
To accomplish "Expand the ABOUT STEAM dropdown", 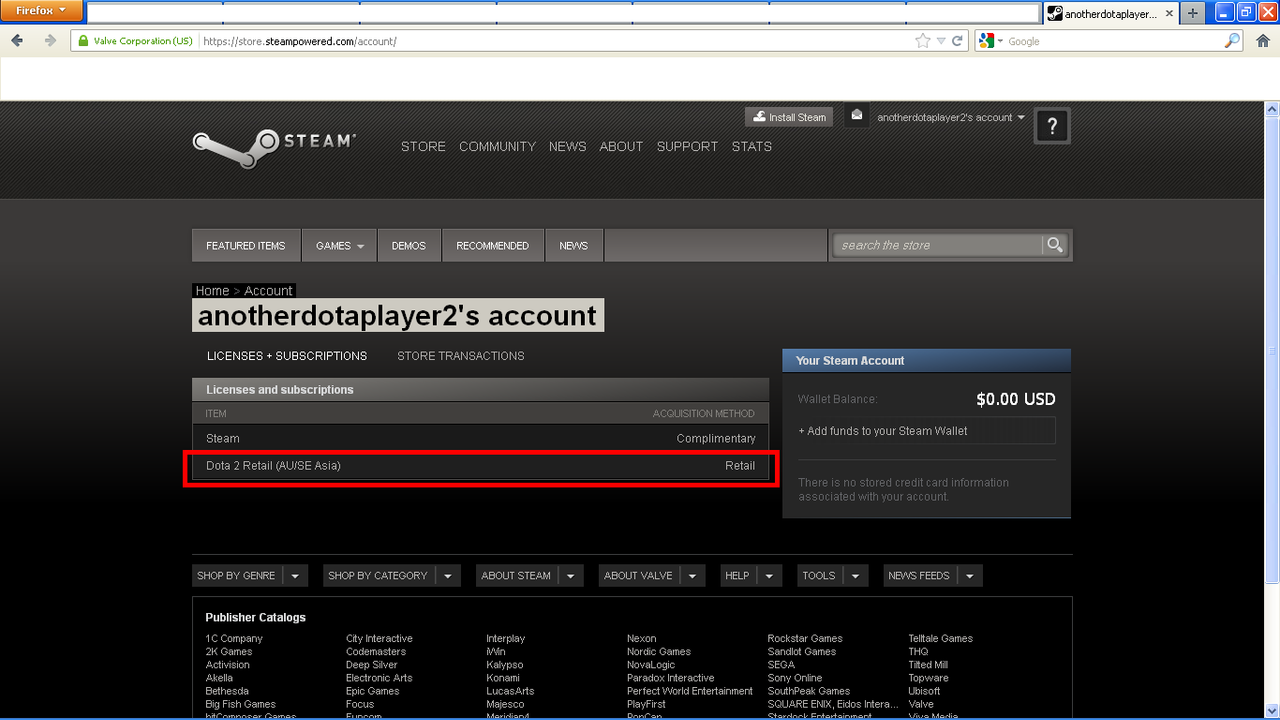I will point(529,575).
